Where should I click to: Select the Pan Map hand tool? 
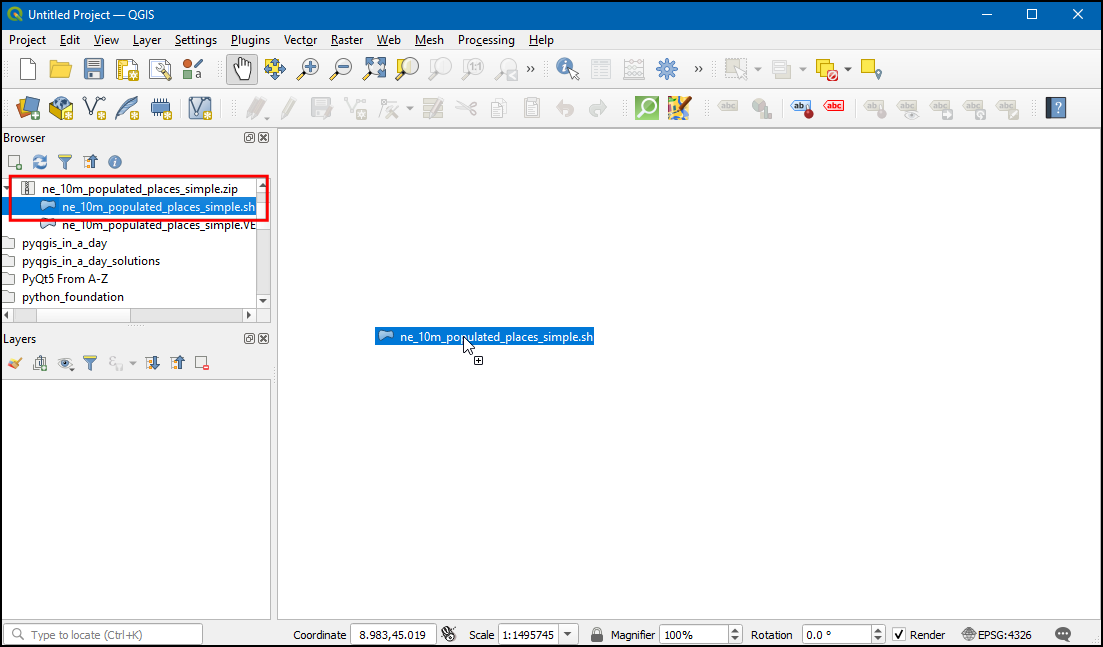(x=241, y=69)
